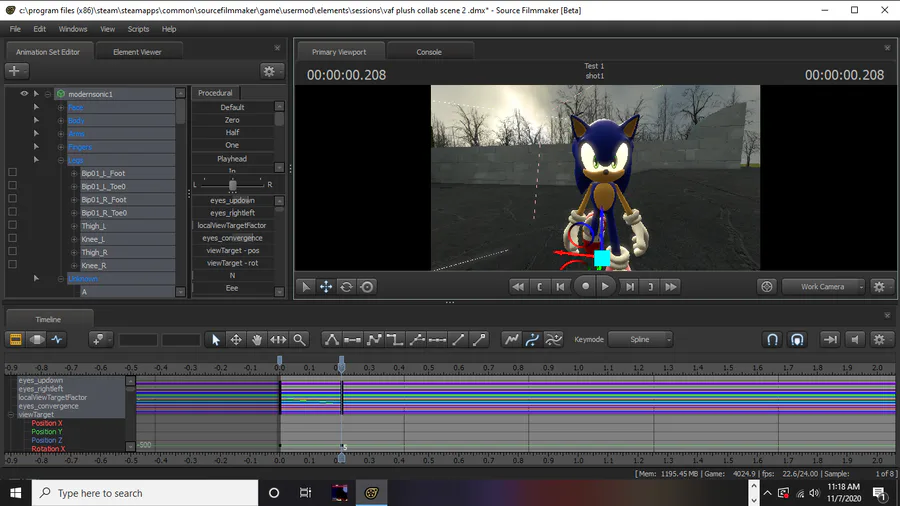Tick the checkbox beside Bip01_R_Foot

click(13, 198)
